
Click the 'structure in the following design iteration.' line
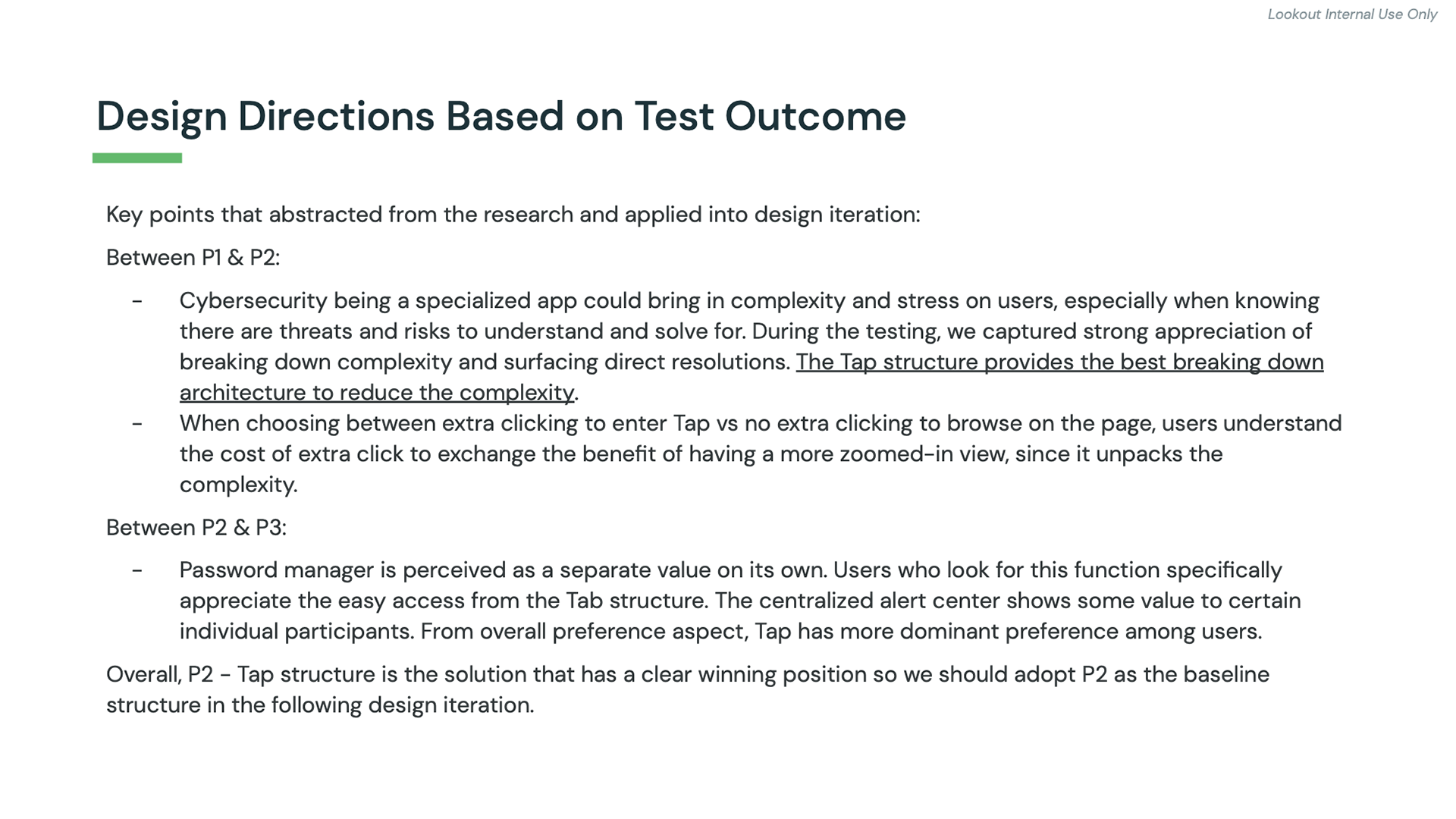pos(320,705)
